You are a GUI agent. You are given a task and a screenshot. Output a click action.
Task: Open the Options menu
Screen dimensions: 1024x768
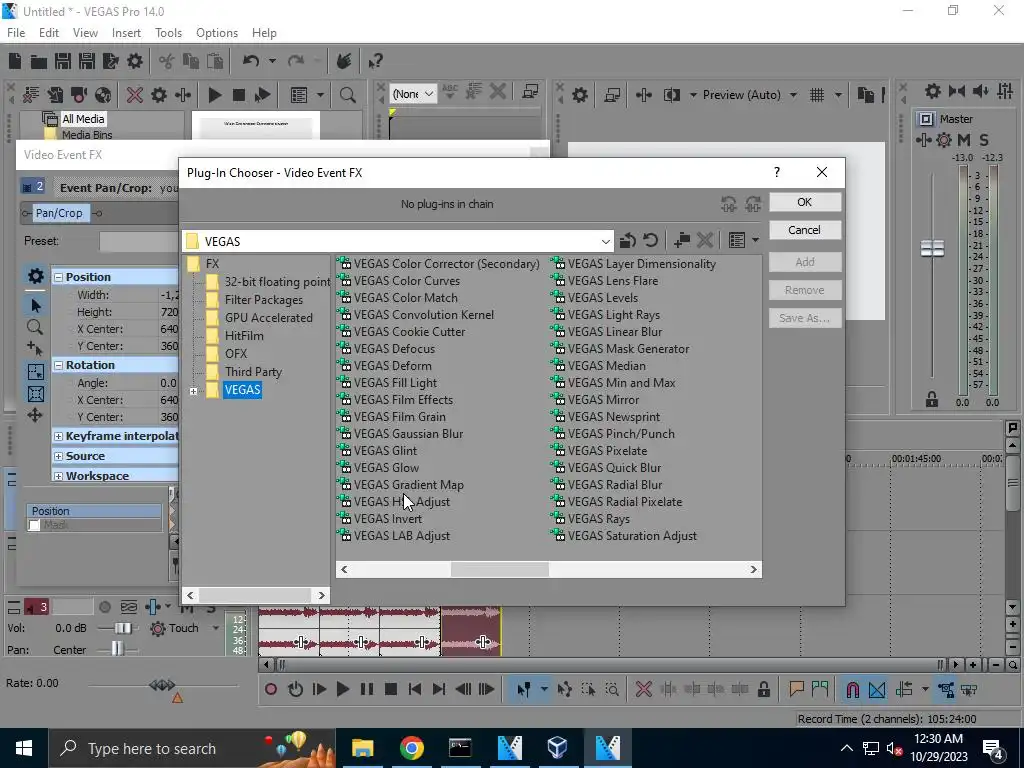click(x=217, y=33)
